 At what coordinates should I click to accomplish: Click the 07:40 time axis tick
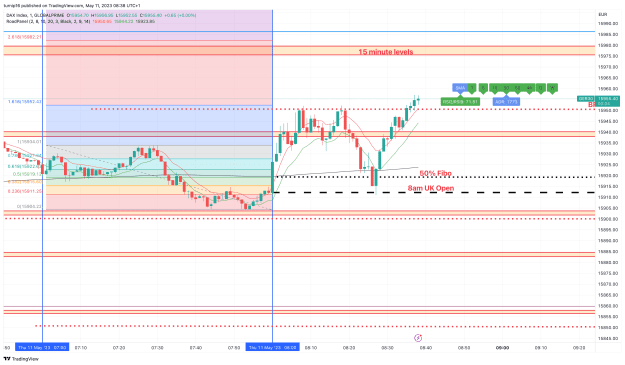coord(196,348)
